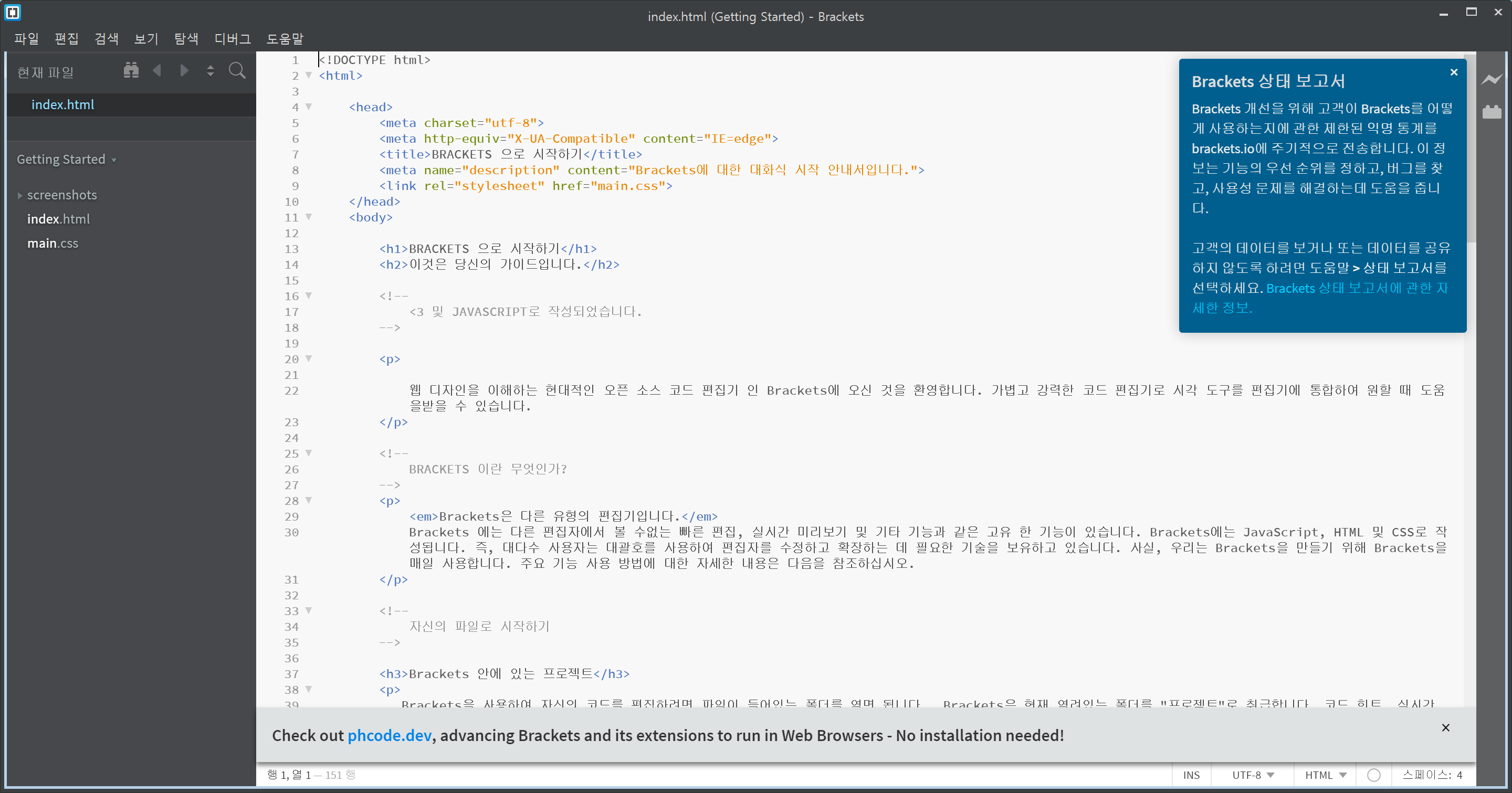Click line number 13 in the gutter

click(x=292, y=249)
